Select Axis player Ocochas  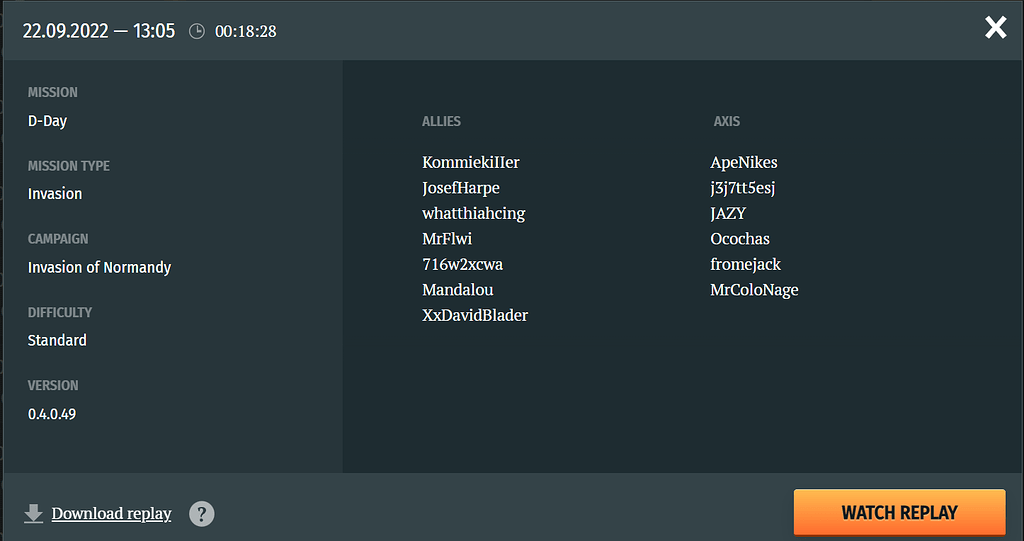(740, 239)
